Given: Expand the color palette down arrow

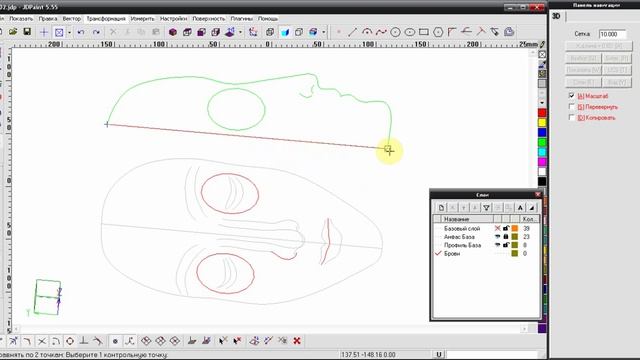Looking at the screenshot, I should (x=542, y=102).
